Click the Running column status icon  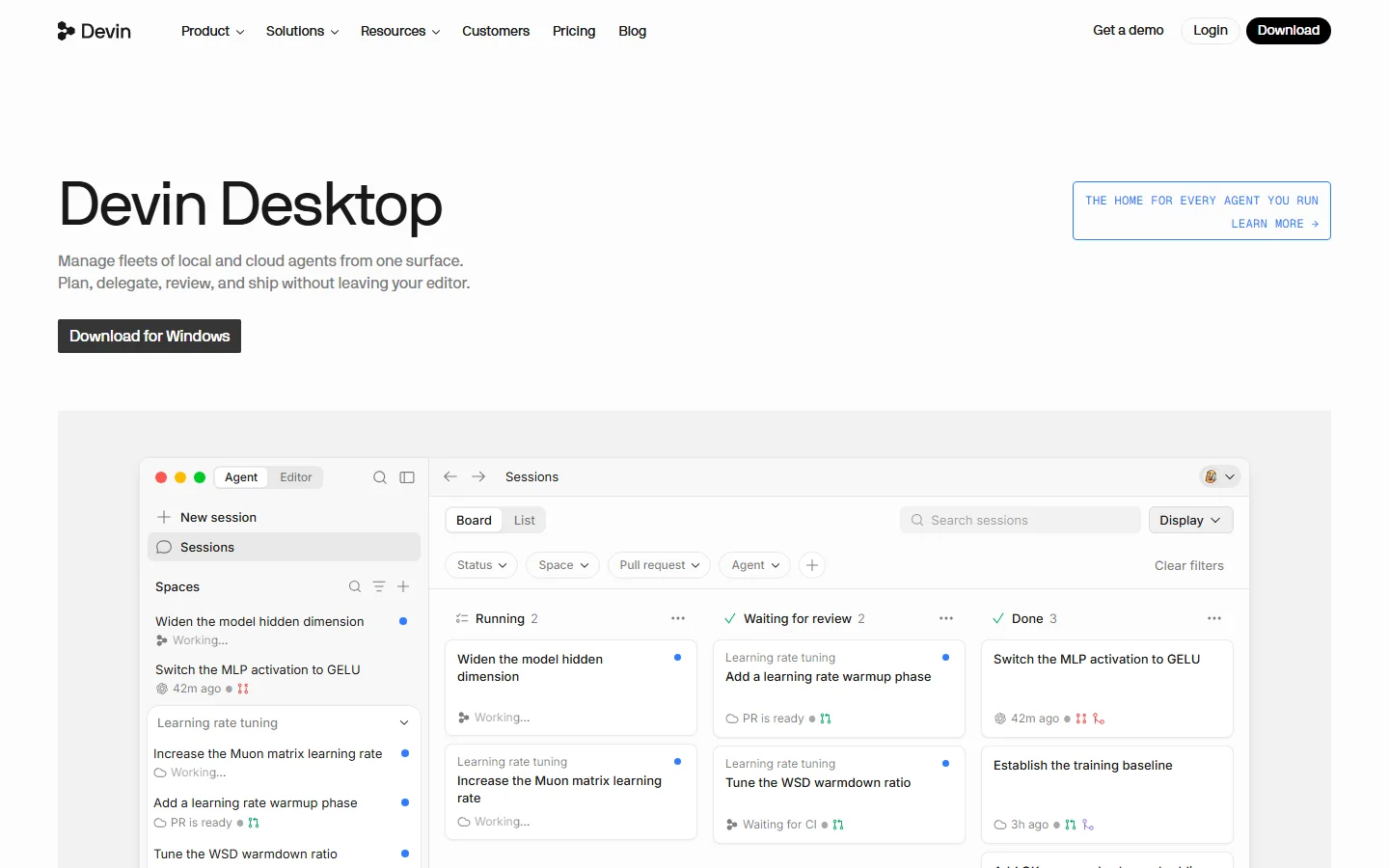[462, 618]
